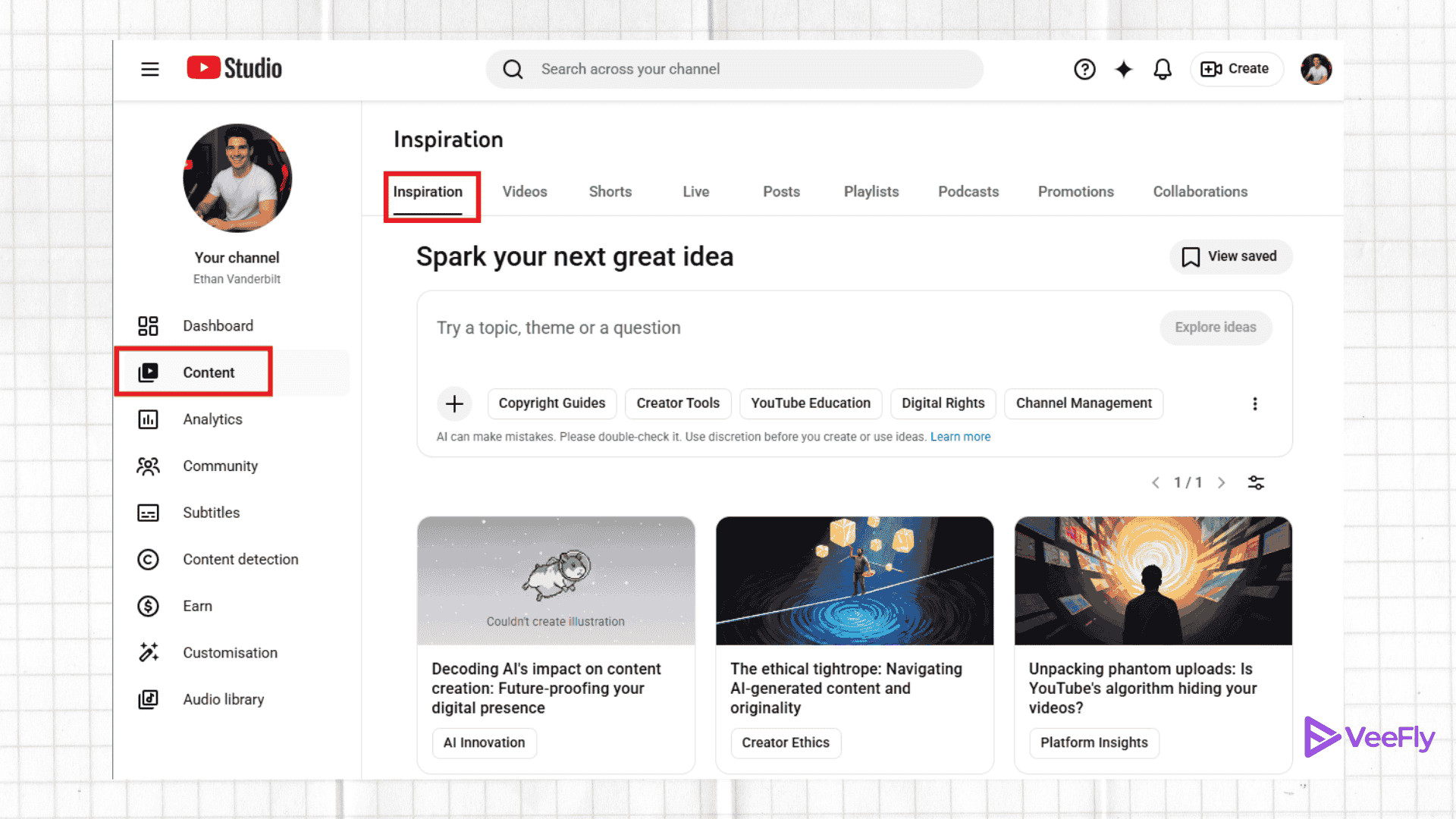The height and width of the screenshot is (819, 1456).
Task: Type in the topic search field
Action: (x=682, y=328)
